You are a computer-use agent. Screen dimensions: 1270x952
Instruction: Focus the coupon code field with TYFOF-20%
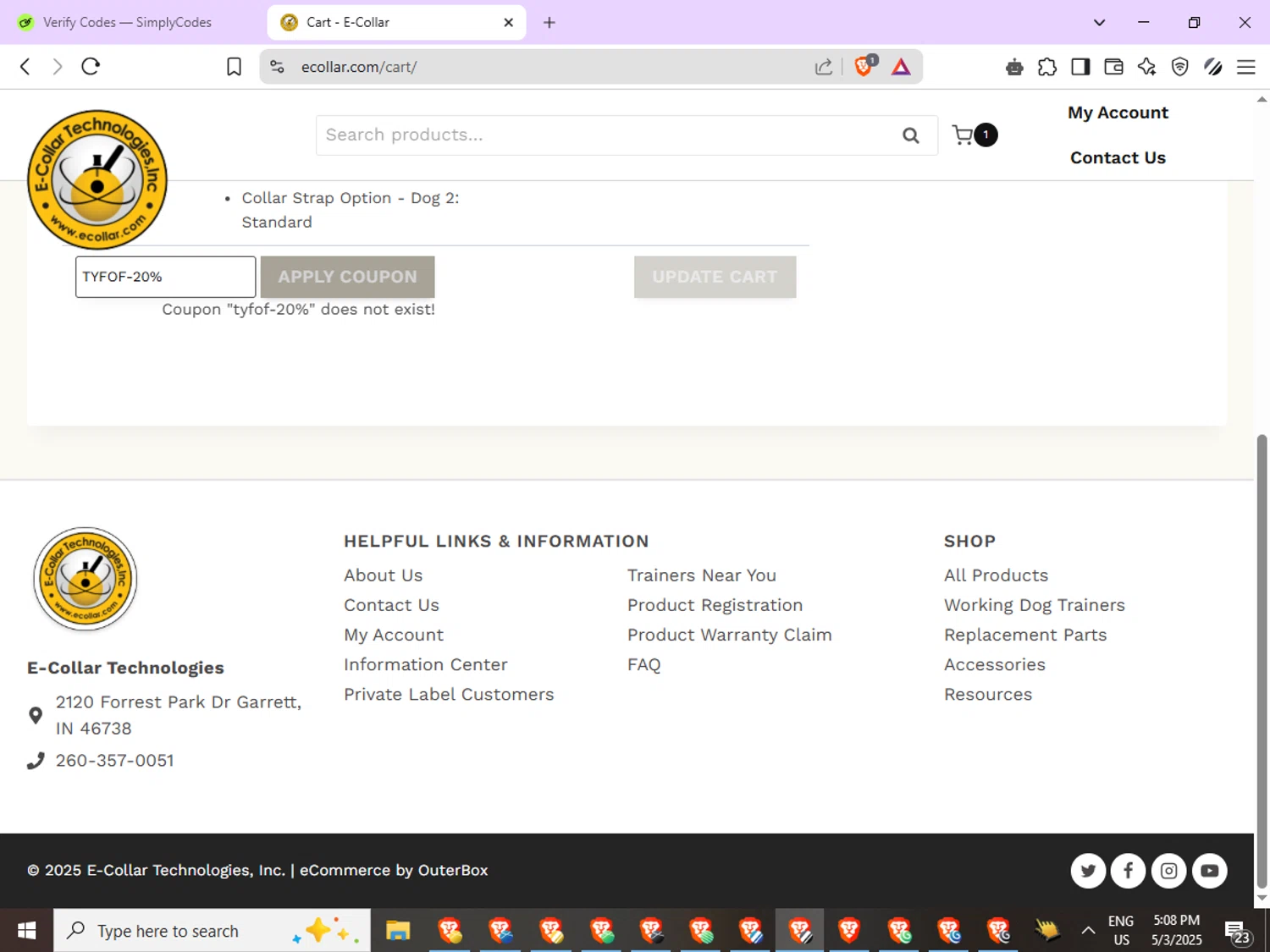165,277
